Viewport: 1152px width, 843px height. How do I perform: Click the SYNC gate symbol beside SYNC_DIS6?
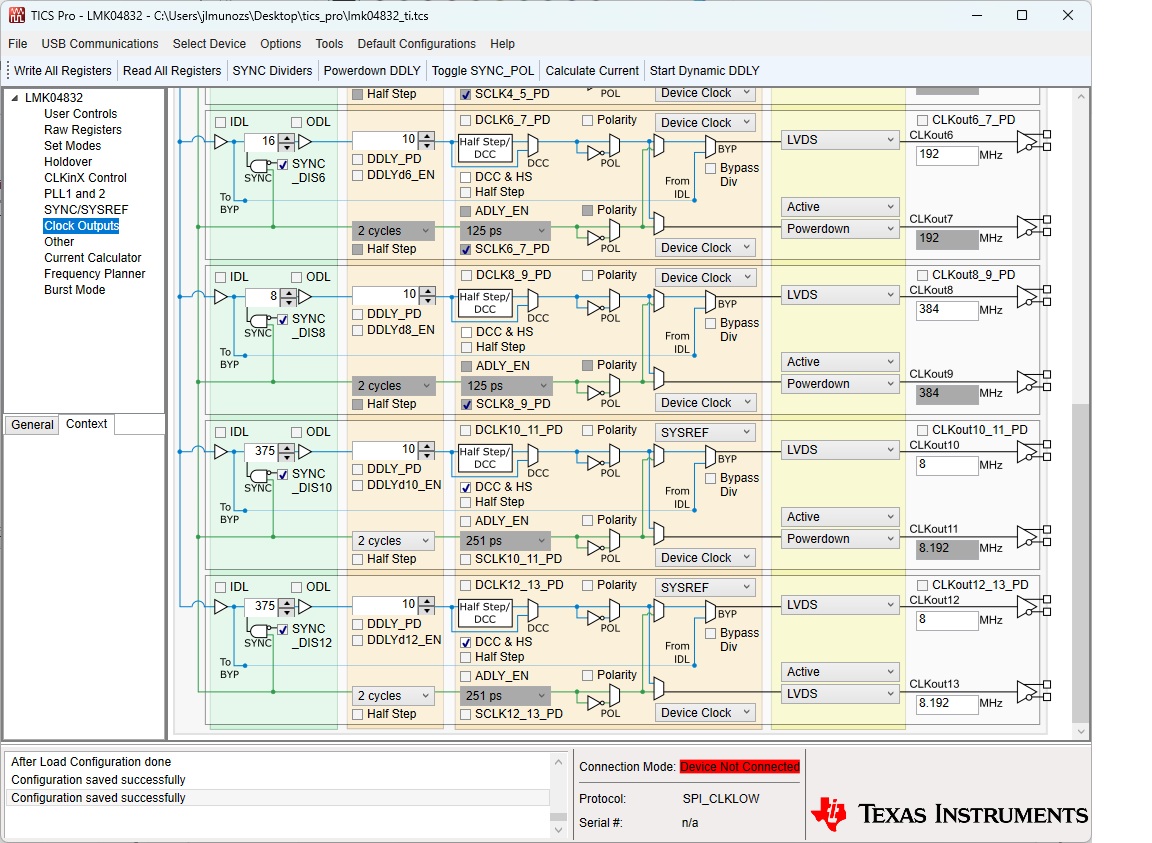tap(259, 165)
